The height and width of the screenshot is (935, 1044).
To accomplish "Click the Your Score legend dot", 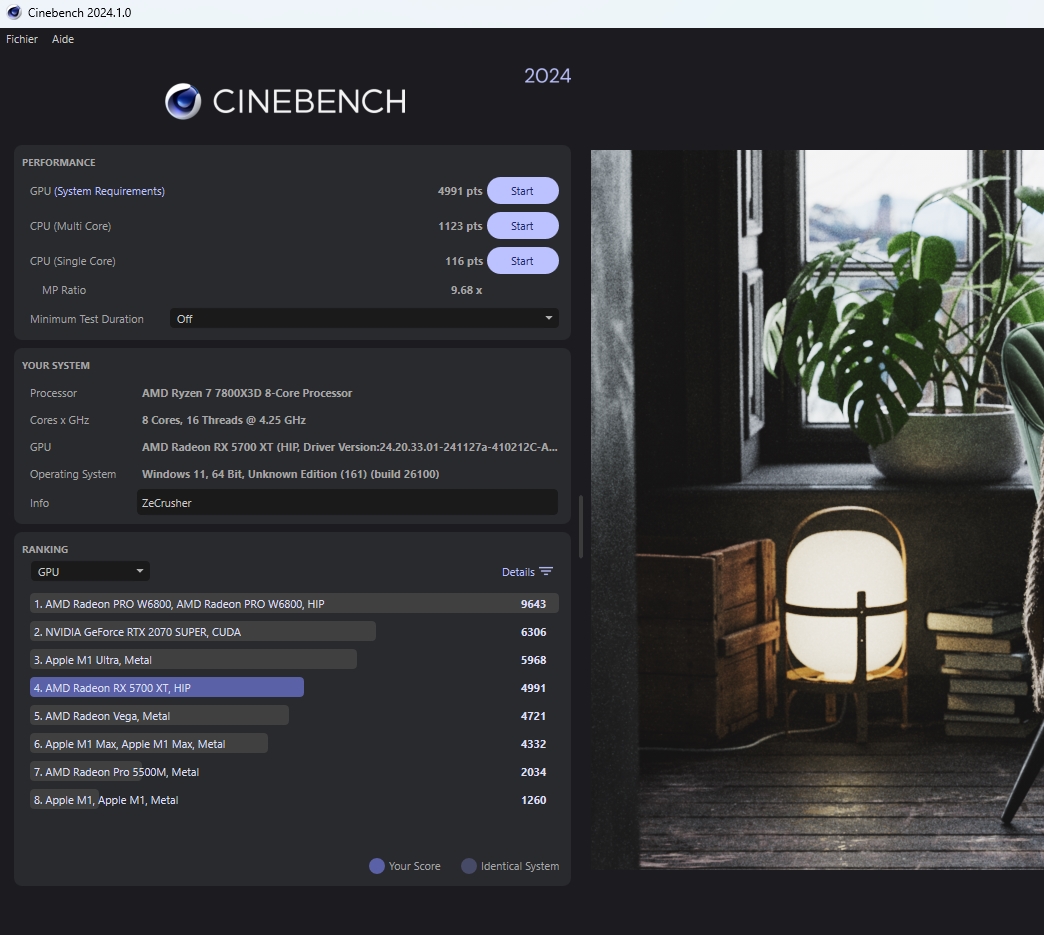I will click(377, 866).
